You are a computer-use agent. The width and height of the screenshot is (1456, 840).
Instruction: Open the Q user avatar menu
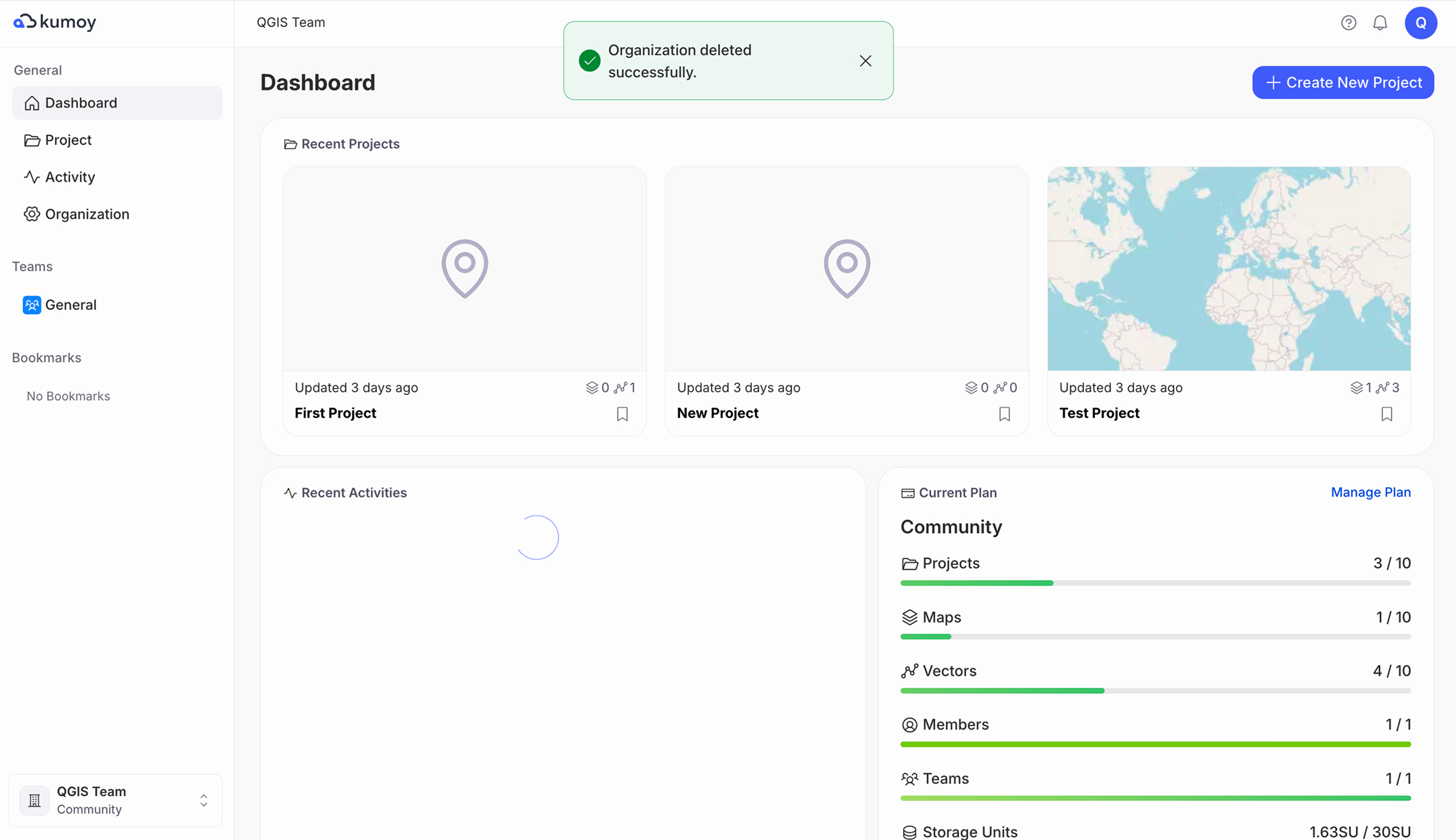pos(1420,23)
